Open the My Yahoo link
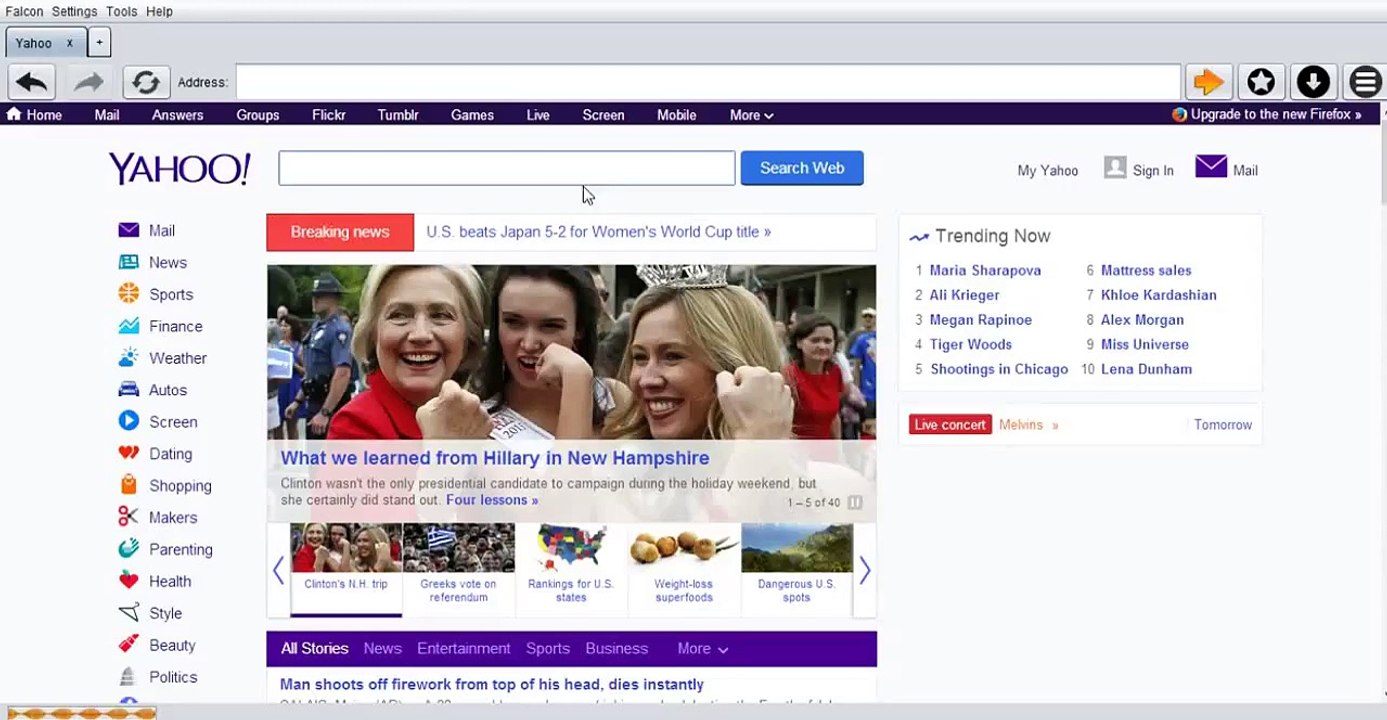Viewport: 1387px width, 720px height. click(x=1048, y=170)
